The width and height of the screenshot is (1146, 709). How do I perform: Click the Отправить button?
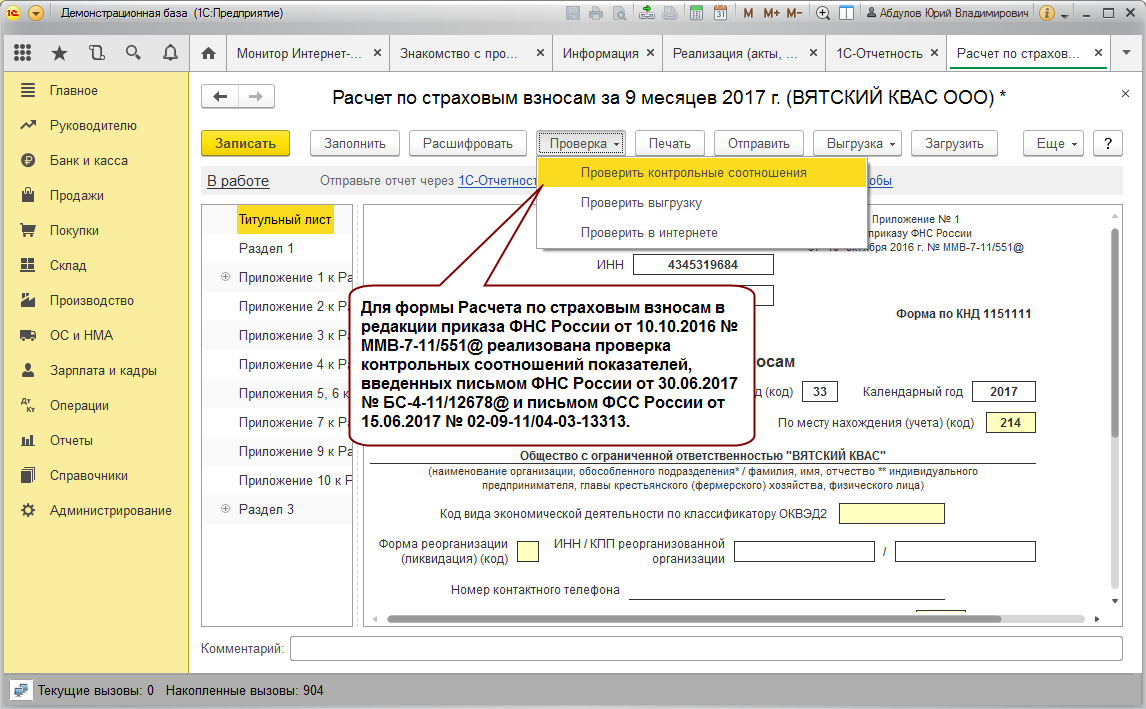tap(759, 143)
